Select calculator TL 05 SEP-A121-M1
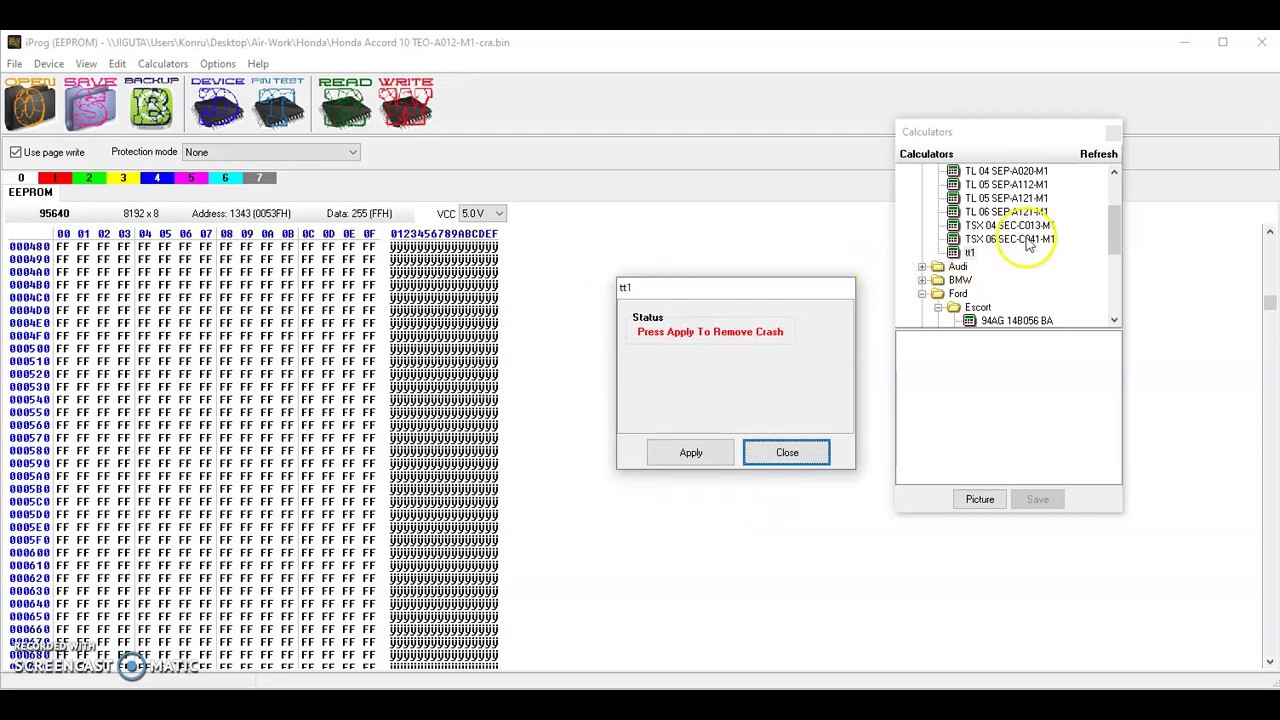The width and height of the screenshot is (1280, 720). (x=1006, y=198)
